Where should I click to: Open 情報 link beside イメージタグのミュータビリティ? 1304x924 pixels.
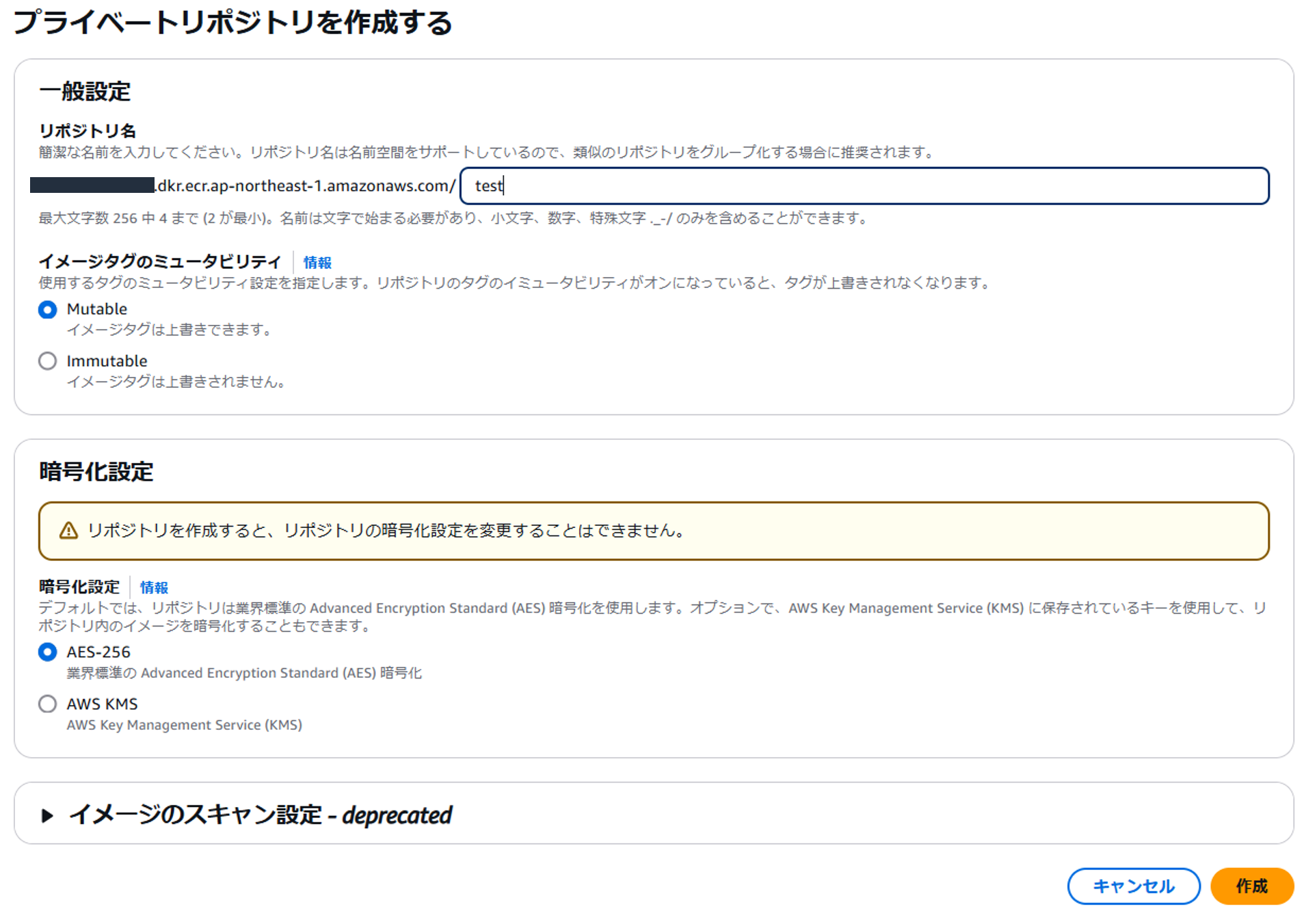(x=317, y=262)
